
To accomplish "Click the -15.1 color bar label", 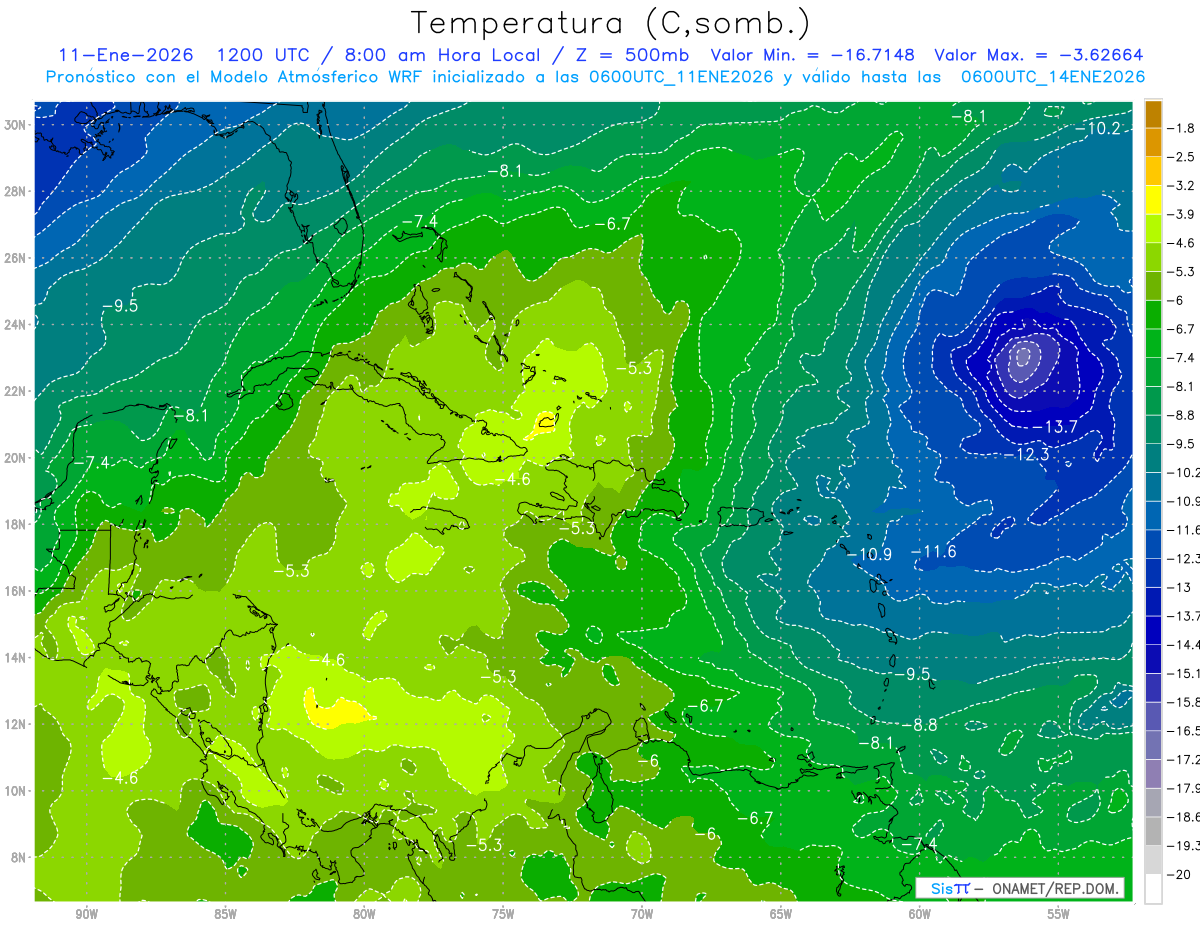I will click(x=1183, y=674).
